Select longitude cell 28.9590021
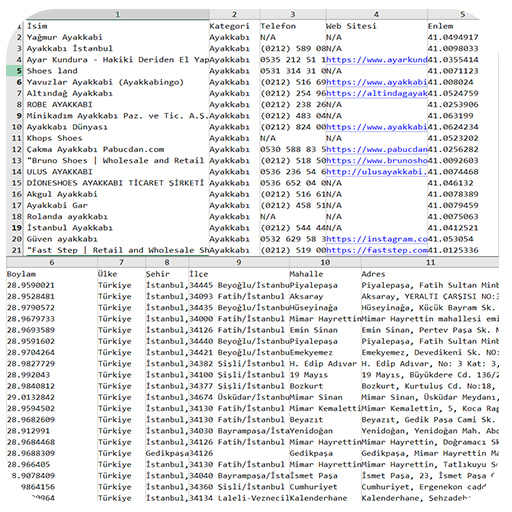 tap(52, 285)
